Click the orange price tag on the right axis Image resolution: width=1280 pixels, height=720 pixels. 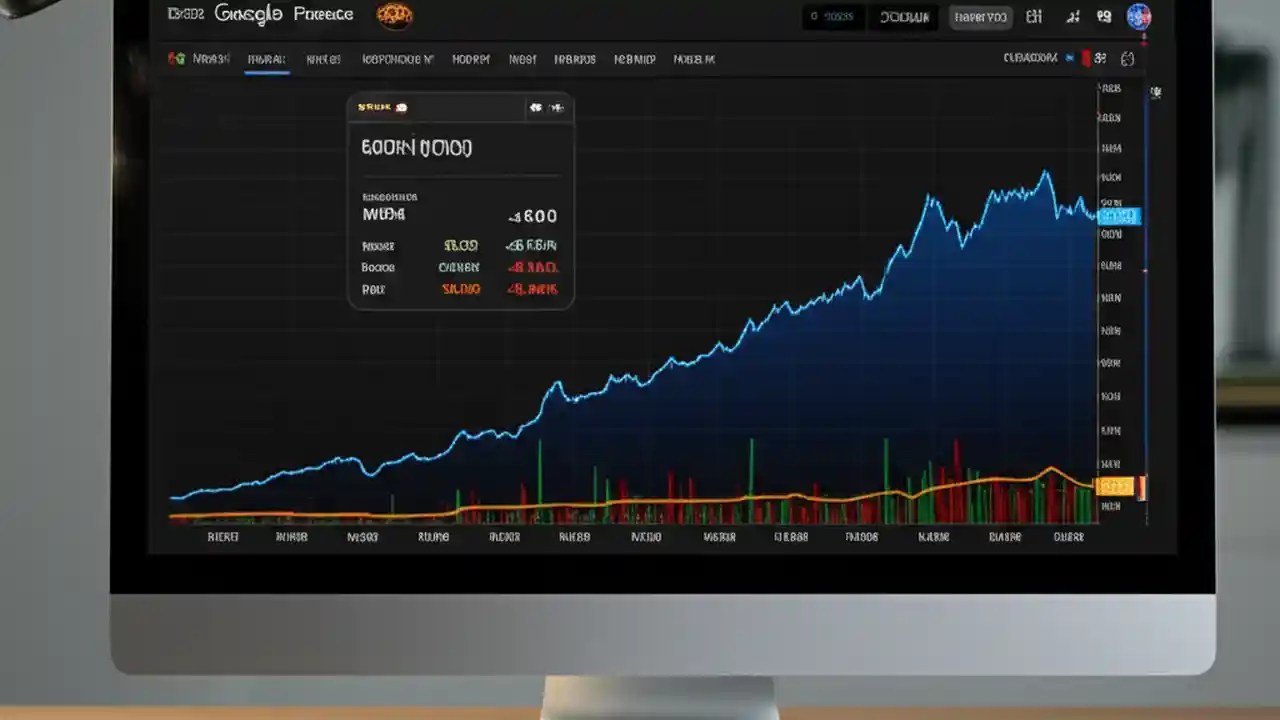[1117, 487]
